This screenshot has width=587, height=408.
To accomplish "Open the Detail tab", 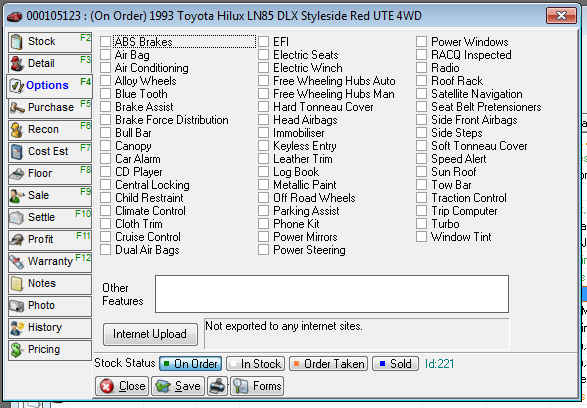I will pyautogui.click(x=50, y=63).
